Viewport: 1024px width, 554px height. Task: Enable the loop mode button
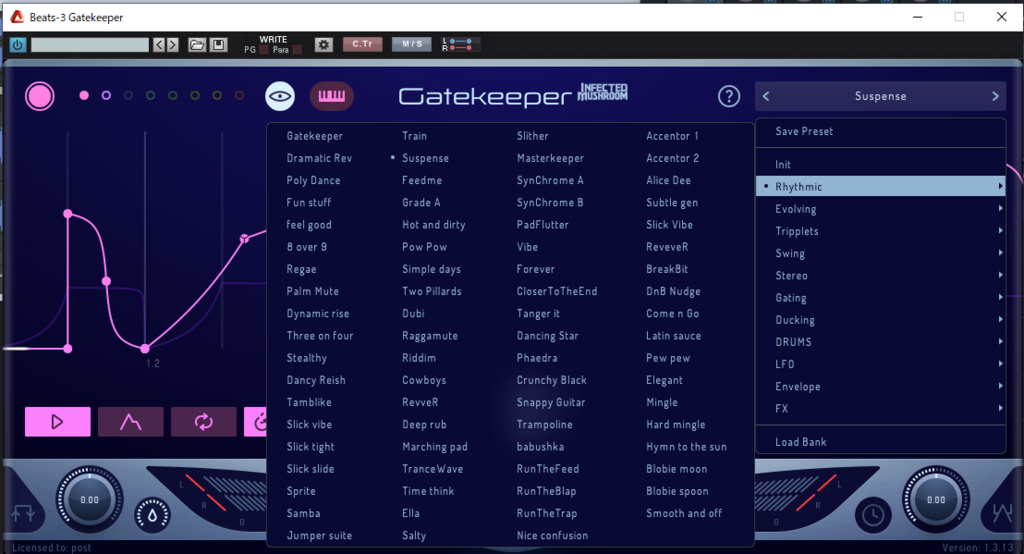204,421
